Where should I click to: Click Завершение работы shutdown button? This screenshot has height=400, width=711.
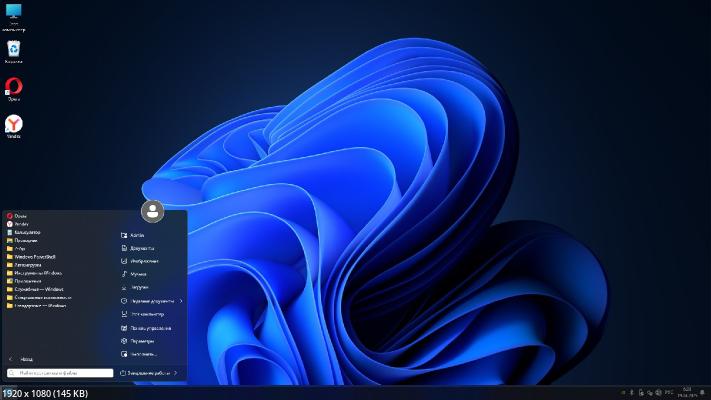145,373
